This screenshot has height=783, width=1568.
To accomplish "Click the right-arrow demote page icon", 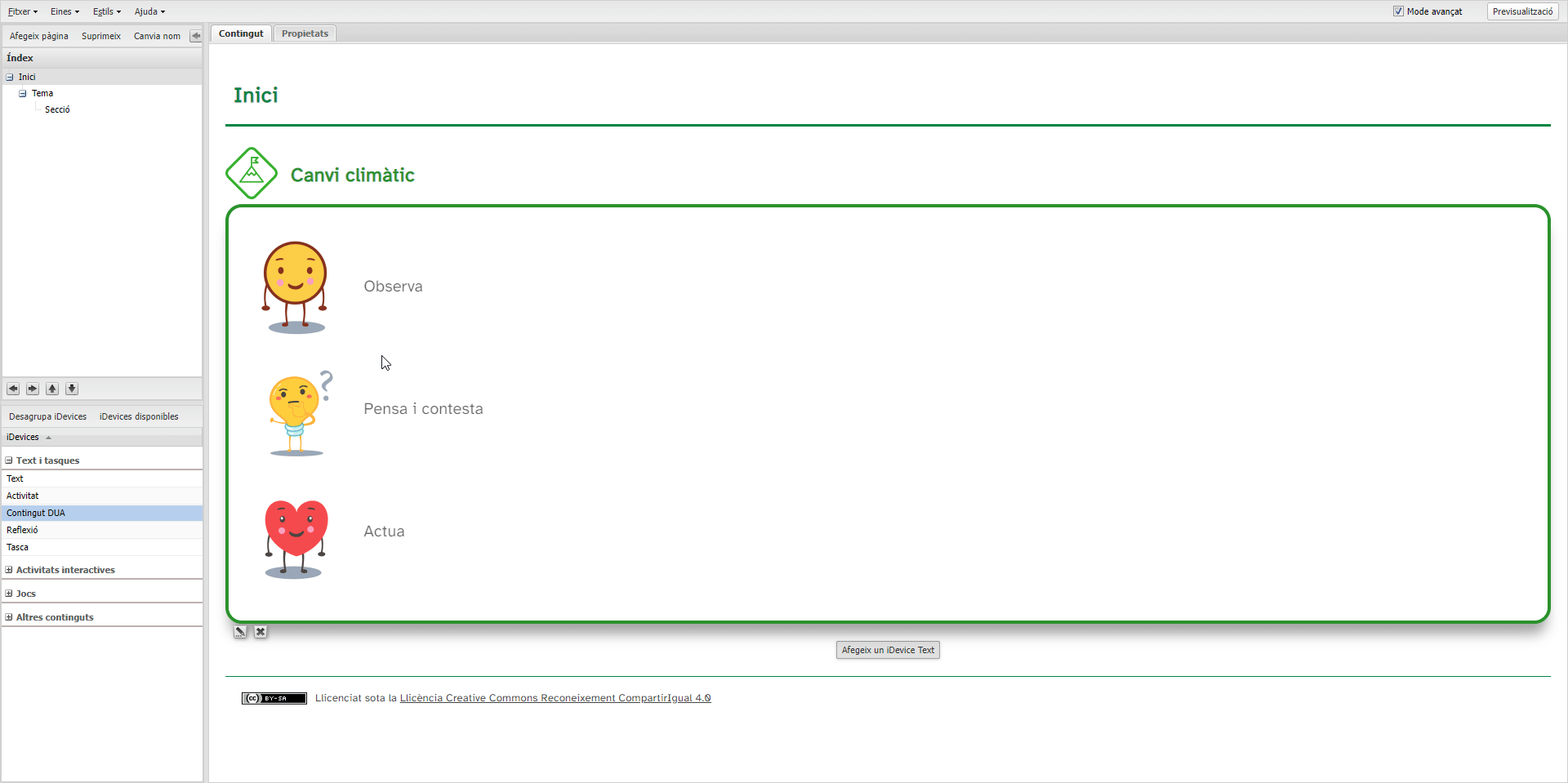I will point(33,389).
